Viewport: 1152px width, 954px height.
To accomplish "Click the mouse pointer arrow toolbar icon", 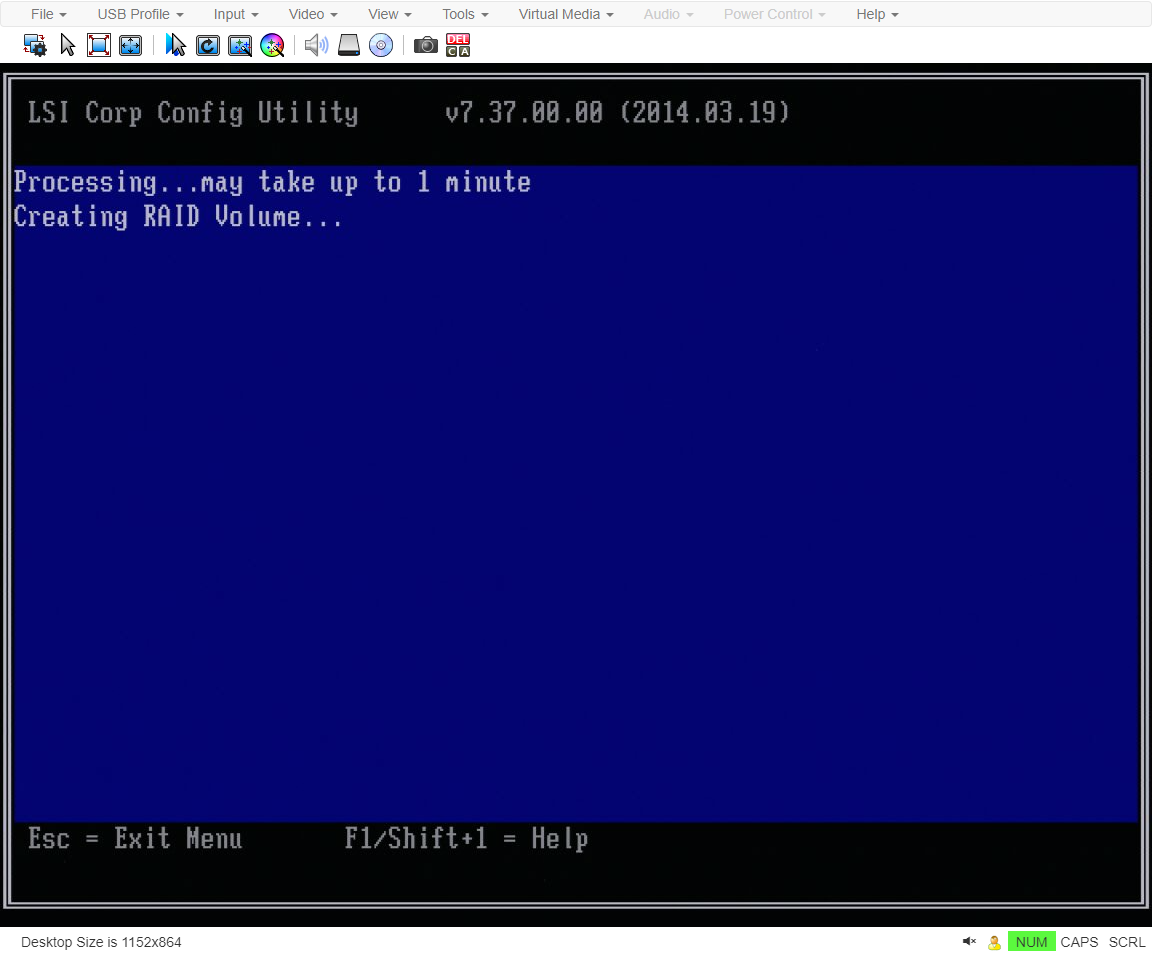I will 68,46.
